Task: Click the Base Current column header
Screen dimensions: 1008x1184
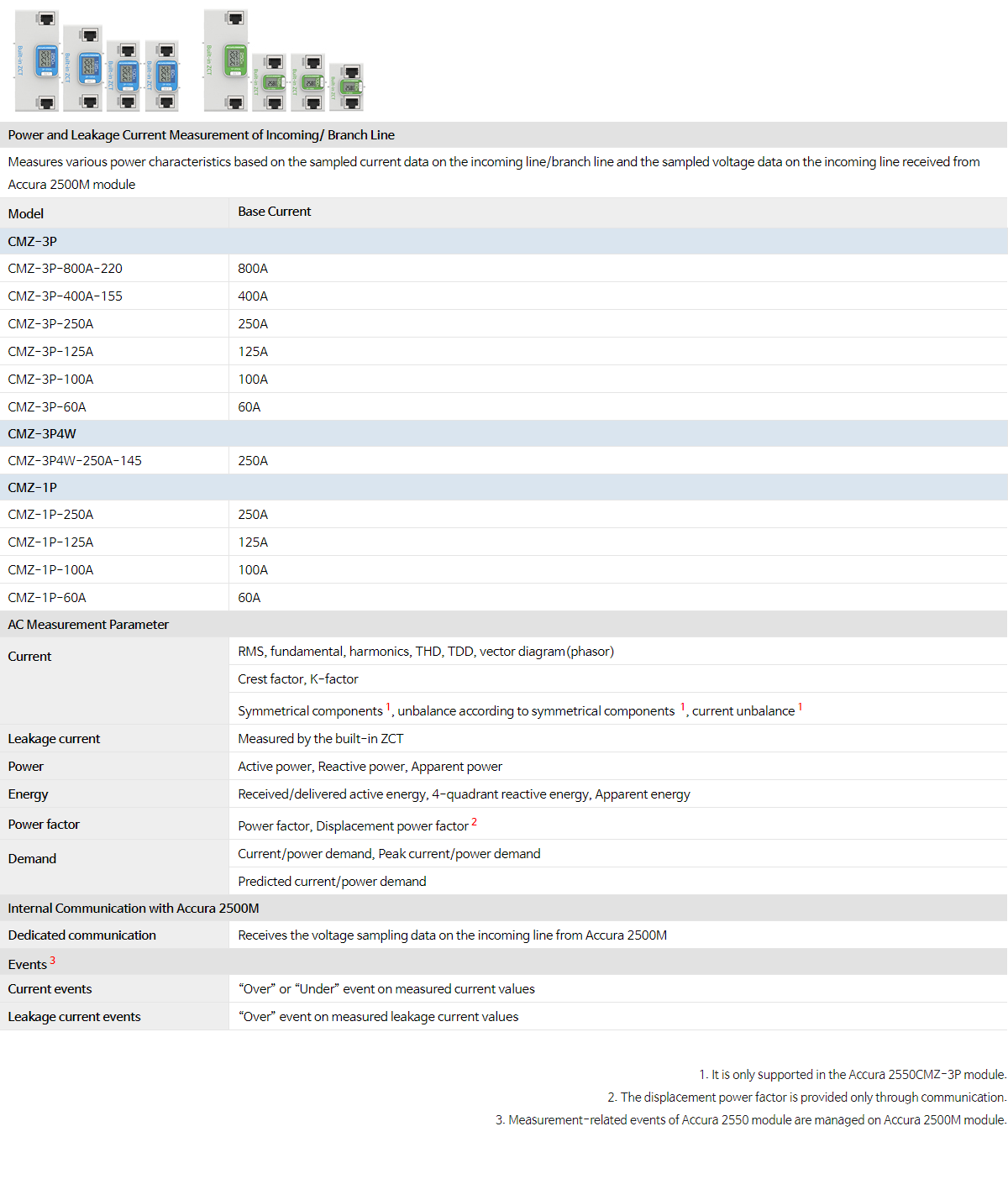Action: (274, 212)
